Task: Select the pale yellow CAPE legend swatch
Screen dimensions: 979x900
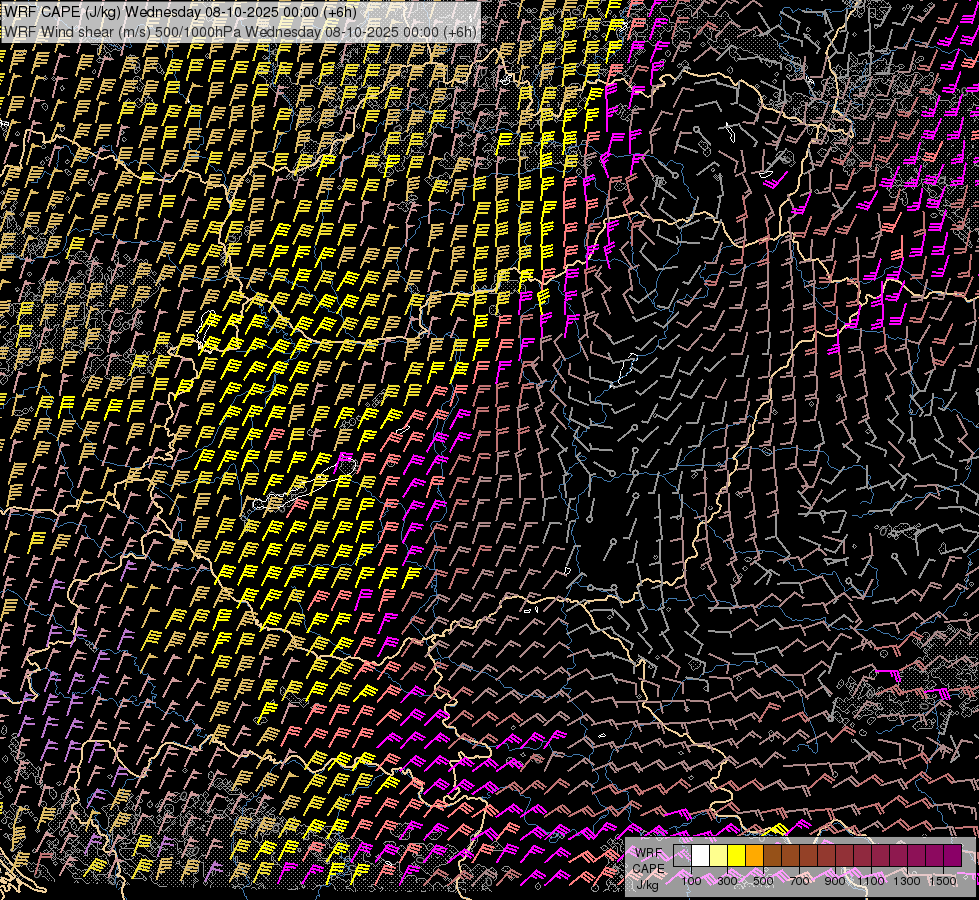Action: (719, 856)
